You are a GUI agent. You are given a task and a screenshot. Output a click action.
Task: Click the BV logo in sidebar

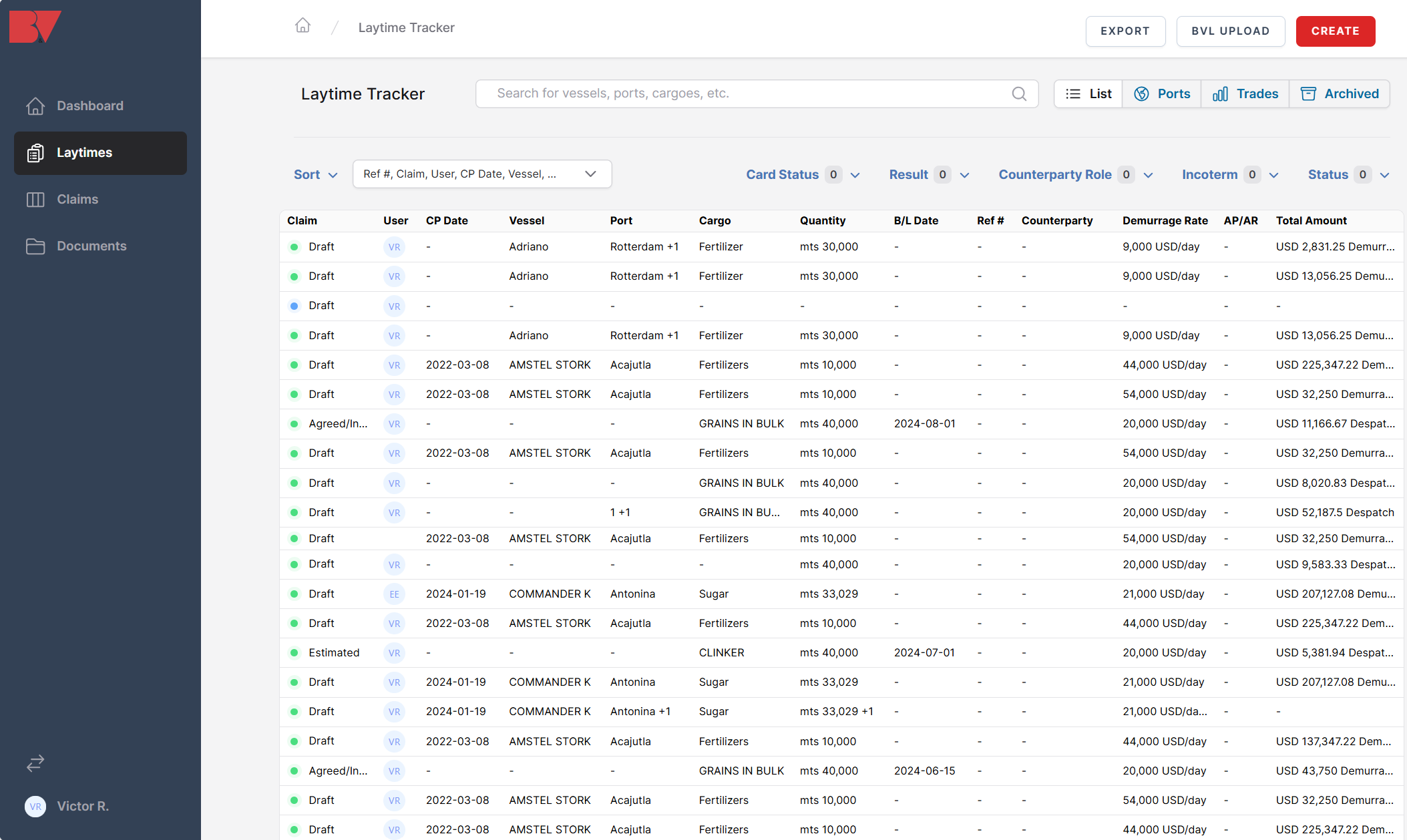point(35,27)
